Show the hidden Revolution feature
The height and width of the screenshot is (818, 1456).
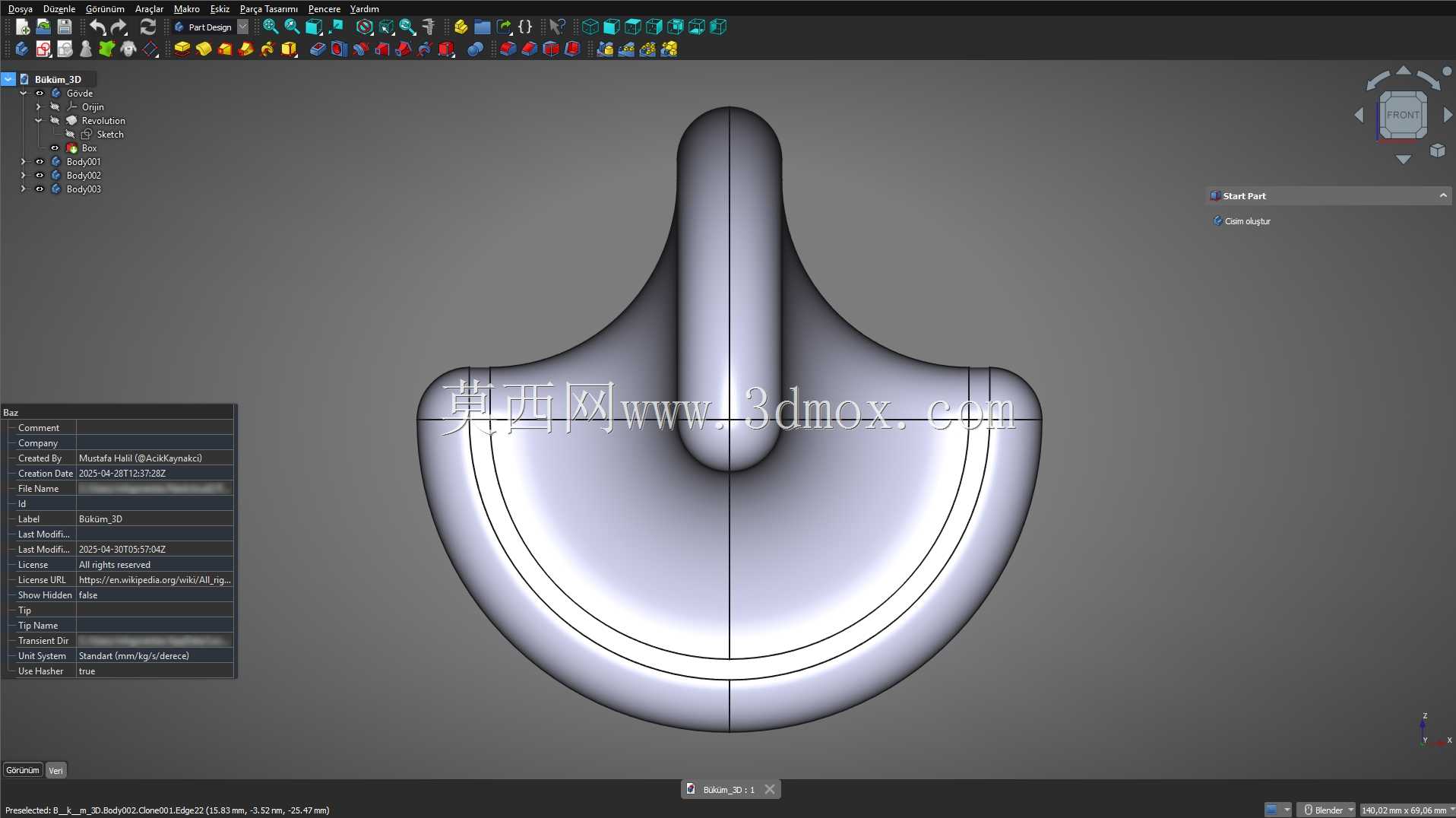coord(55,121)
